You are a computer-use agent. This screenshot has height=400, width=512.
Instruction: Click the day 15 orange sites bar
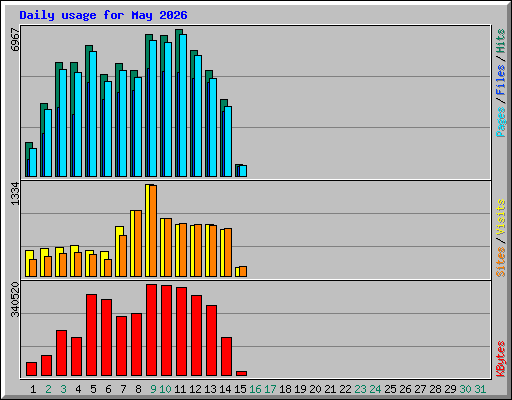[x=243, y=272]
